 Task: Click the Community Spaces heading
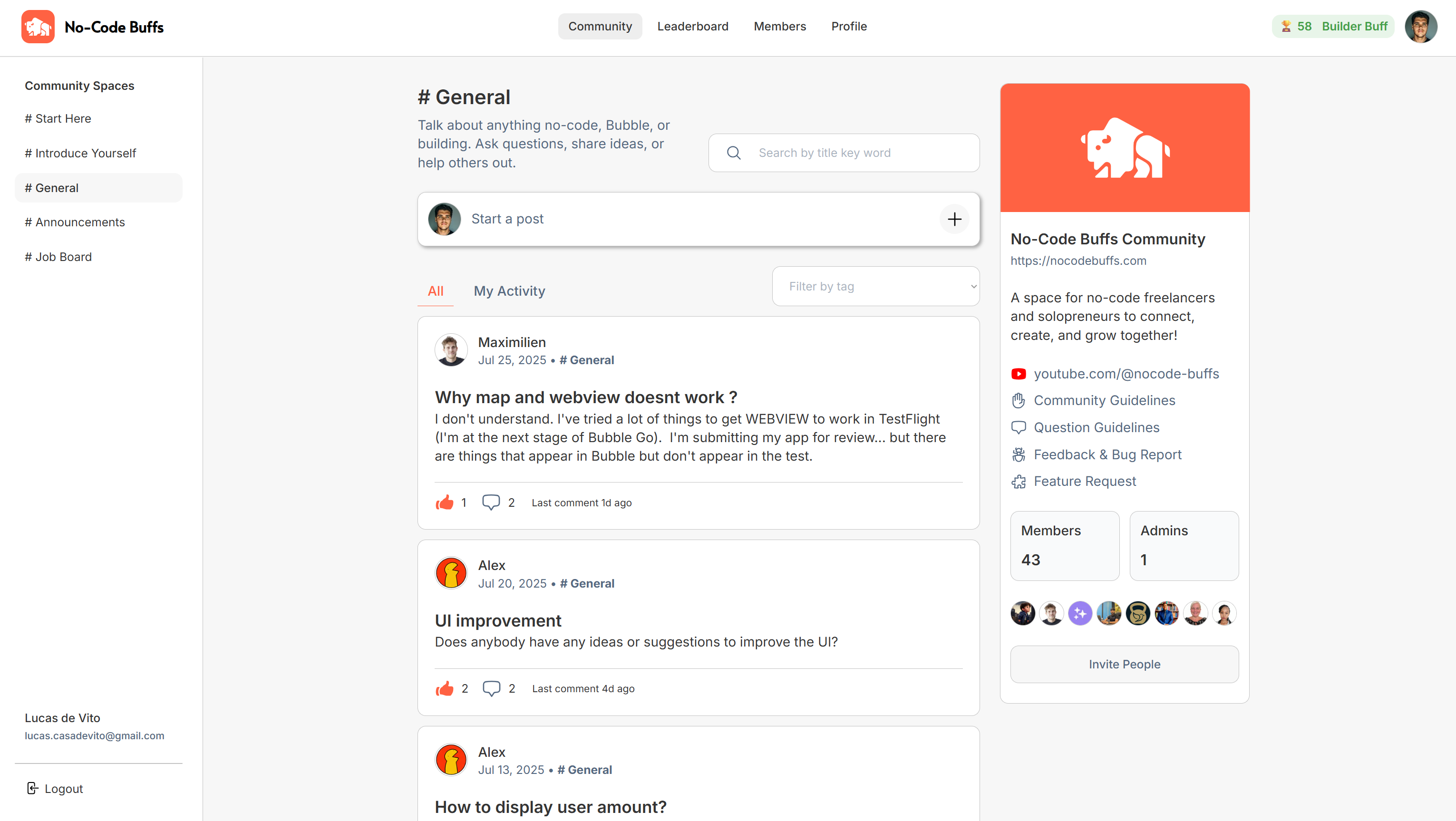(x=79, y=86)
